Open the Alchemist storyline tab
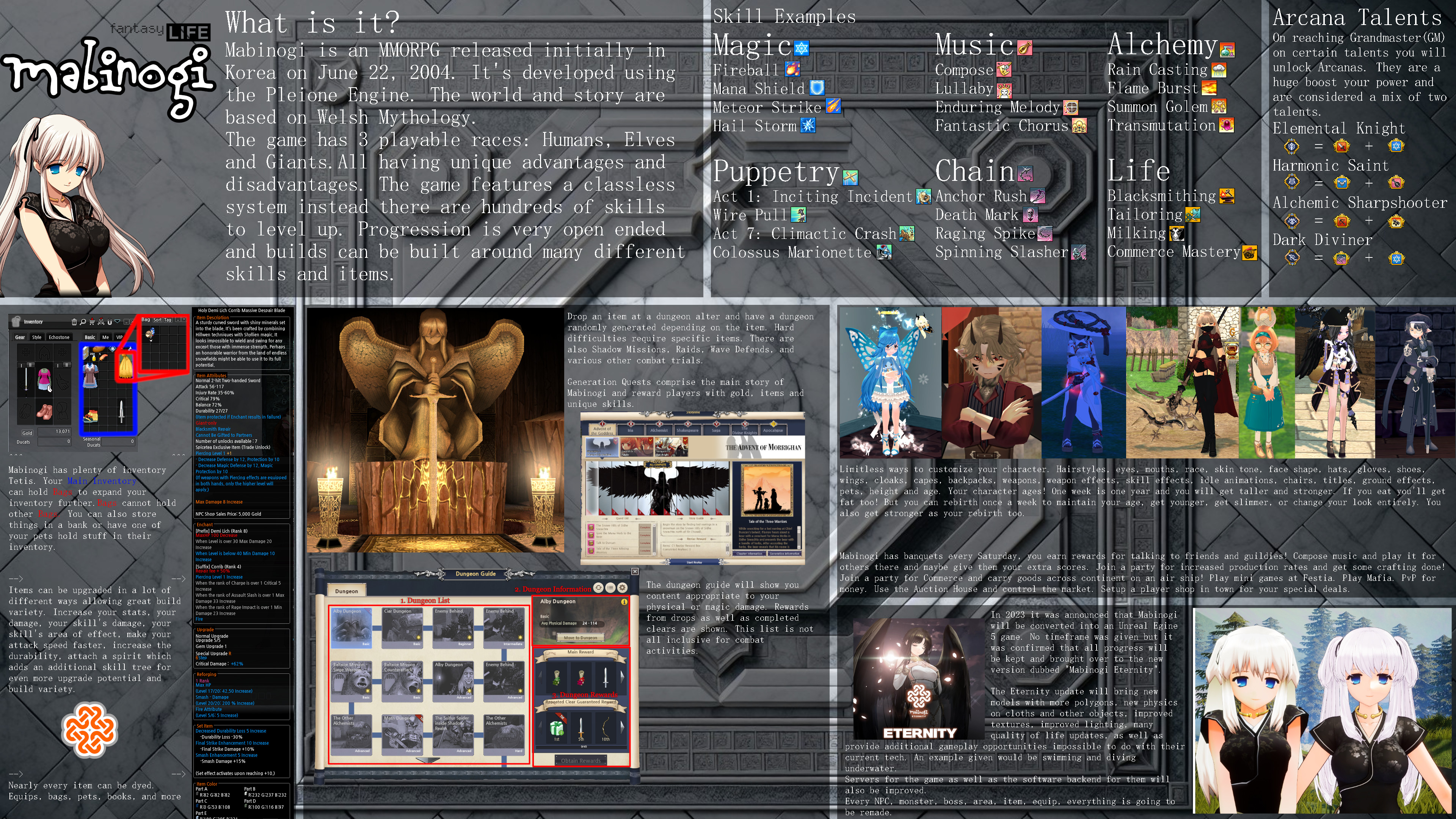1456x819 pixels. pos(659,430)
